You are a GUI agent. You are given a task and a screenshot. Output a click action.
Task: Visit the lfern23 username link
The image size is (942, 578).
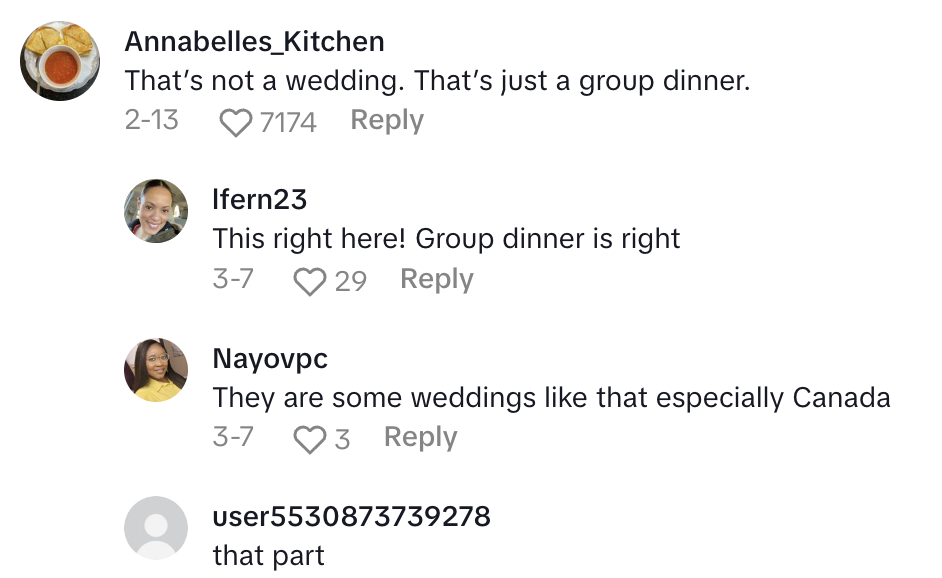point(260,199)
